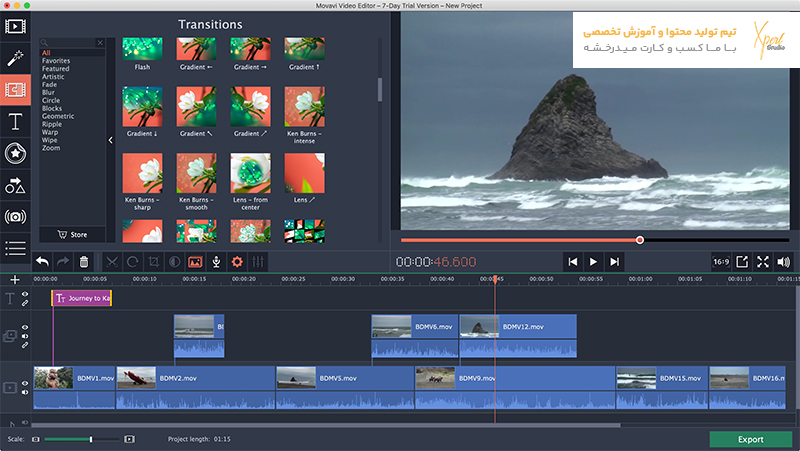The width and height of the screenshot is (800, 451).
Task: Toggle overlay track link icon
Action: click(24, 345)
